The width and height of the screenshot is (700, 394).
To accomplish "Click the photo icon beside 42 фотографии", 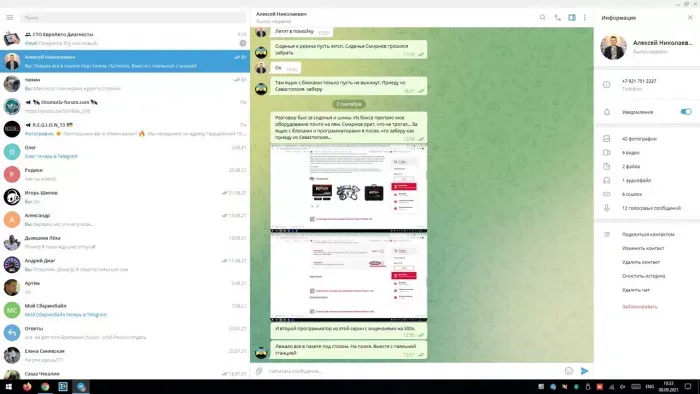I will click(606, 139).
